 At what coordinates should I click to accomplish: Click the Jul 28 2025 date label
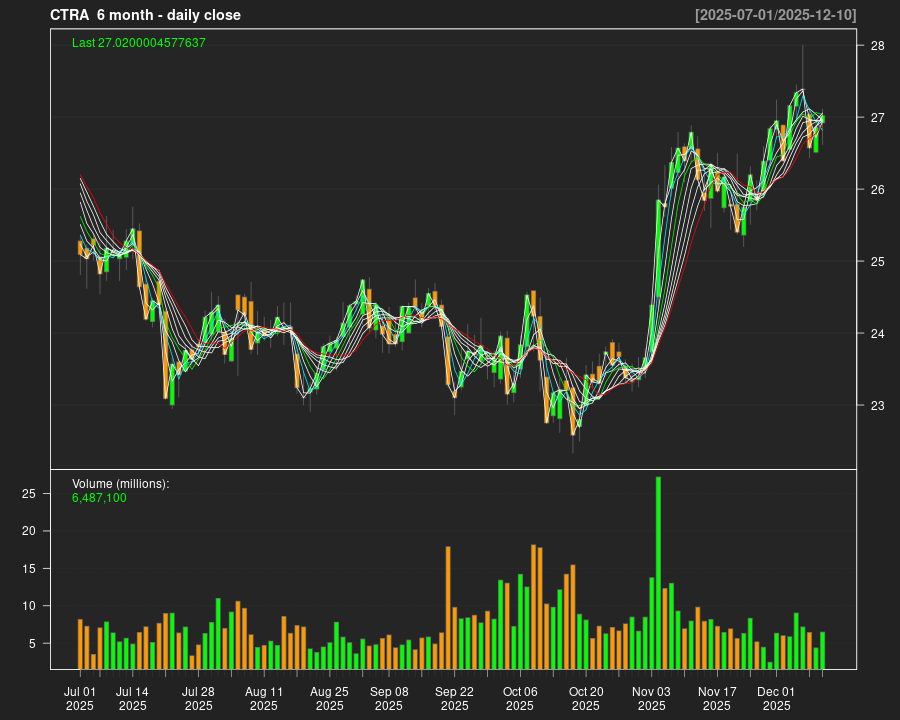pos(198,698)
